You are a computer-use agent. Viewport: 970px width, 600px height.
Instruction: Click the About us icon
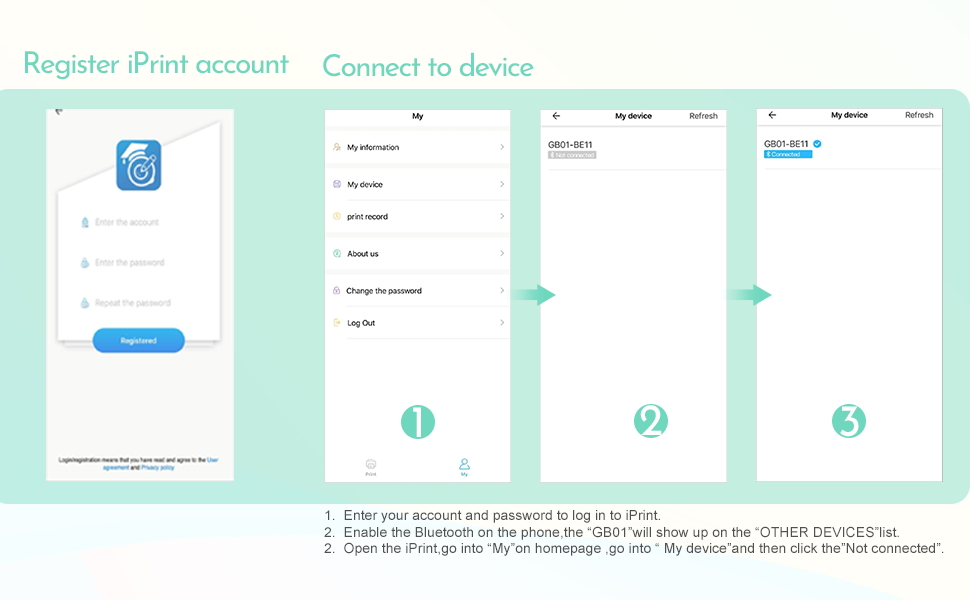click(337, 254)
